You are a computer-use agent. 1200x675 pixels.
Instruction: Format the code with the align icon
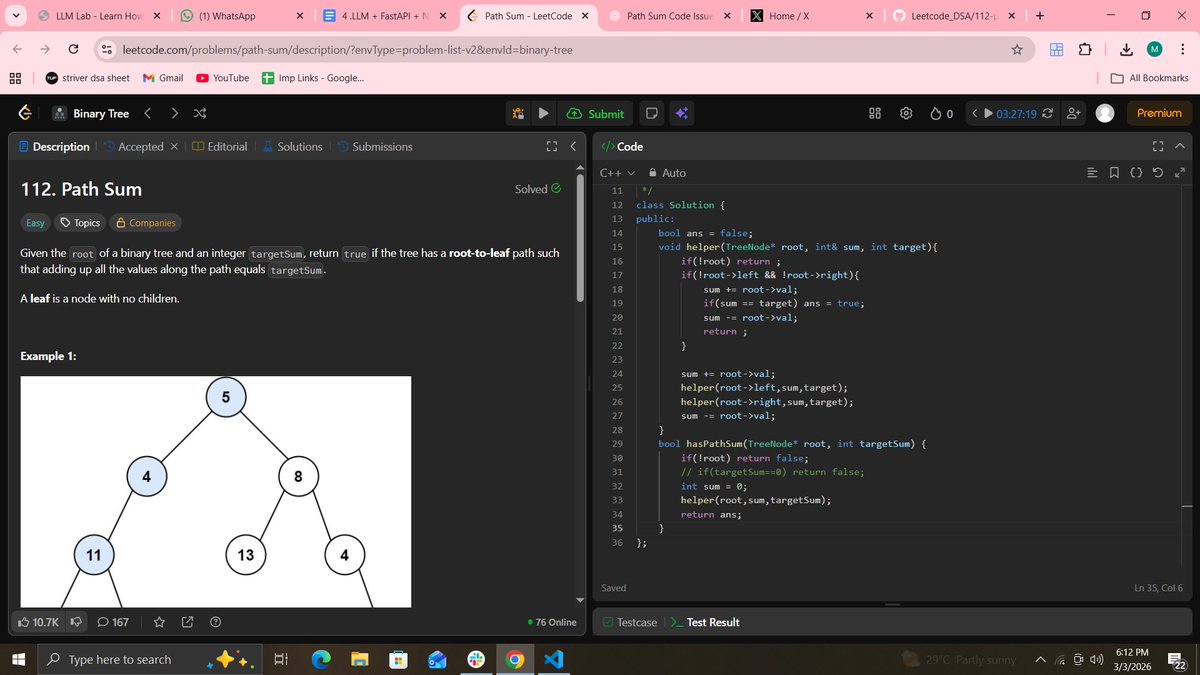point(1092,173)
